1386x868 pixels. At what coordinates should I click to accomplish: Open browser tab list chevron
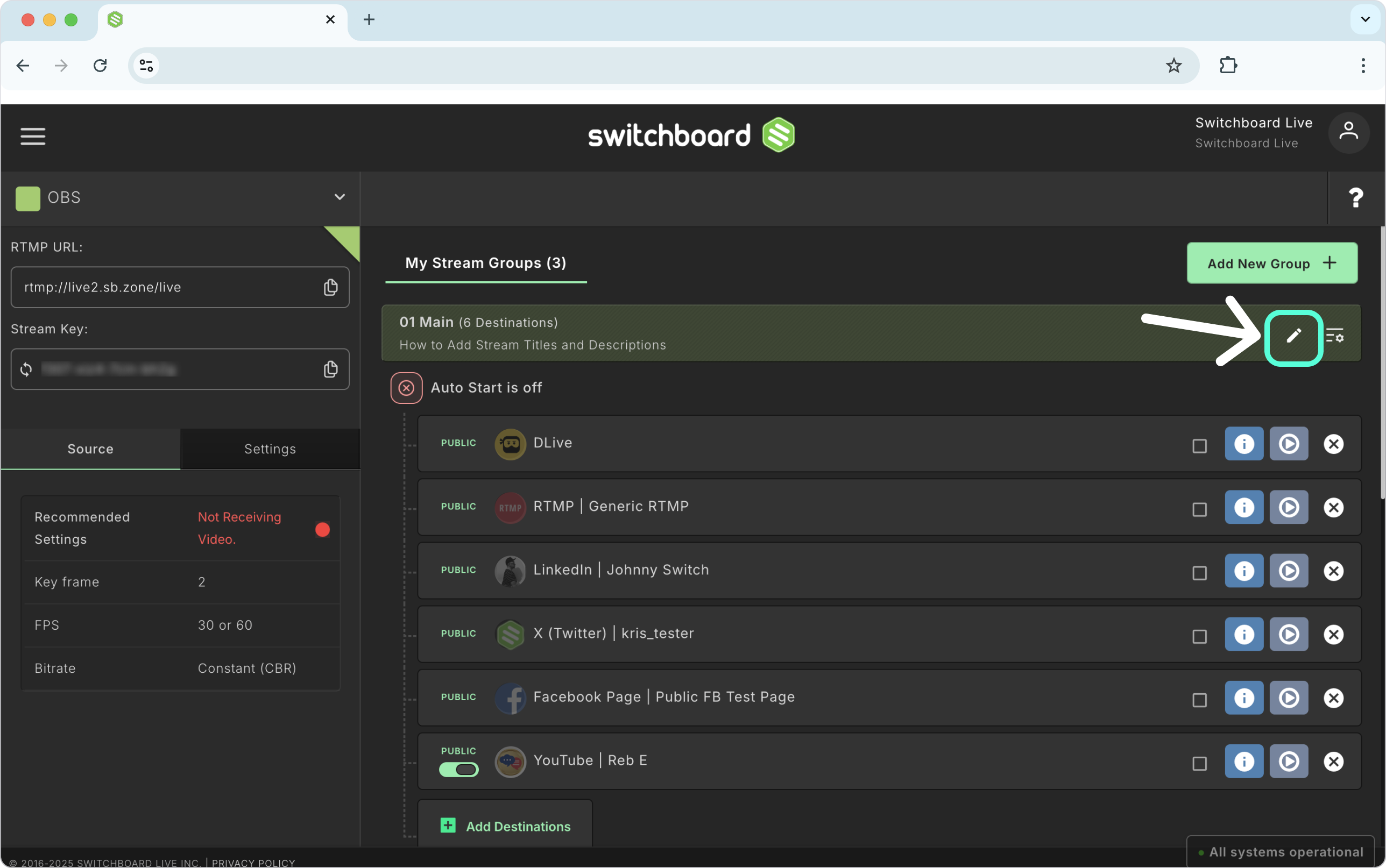point(1366,19)
